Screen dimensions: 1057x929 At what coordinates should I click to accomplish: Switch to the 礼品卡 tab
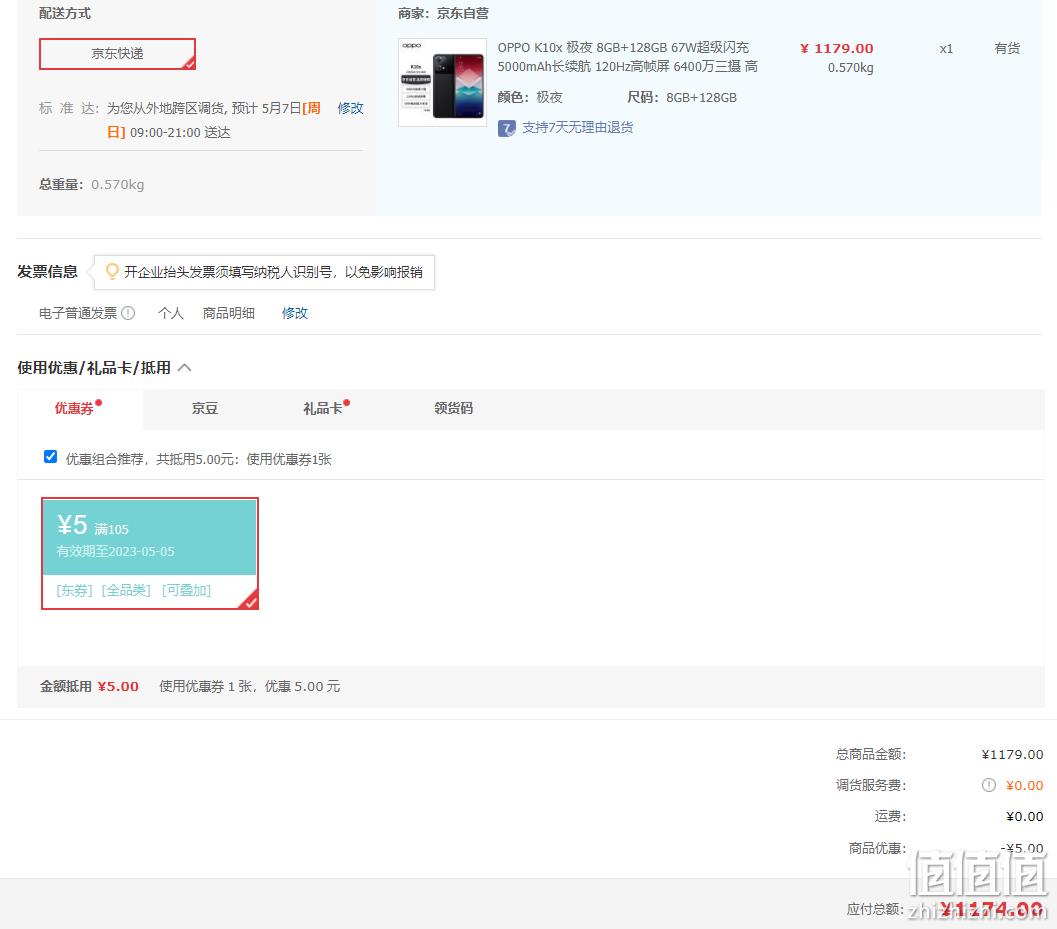(x=326, y=408)
